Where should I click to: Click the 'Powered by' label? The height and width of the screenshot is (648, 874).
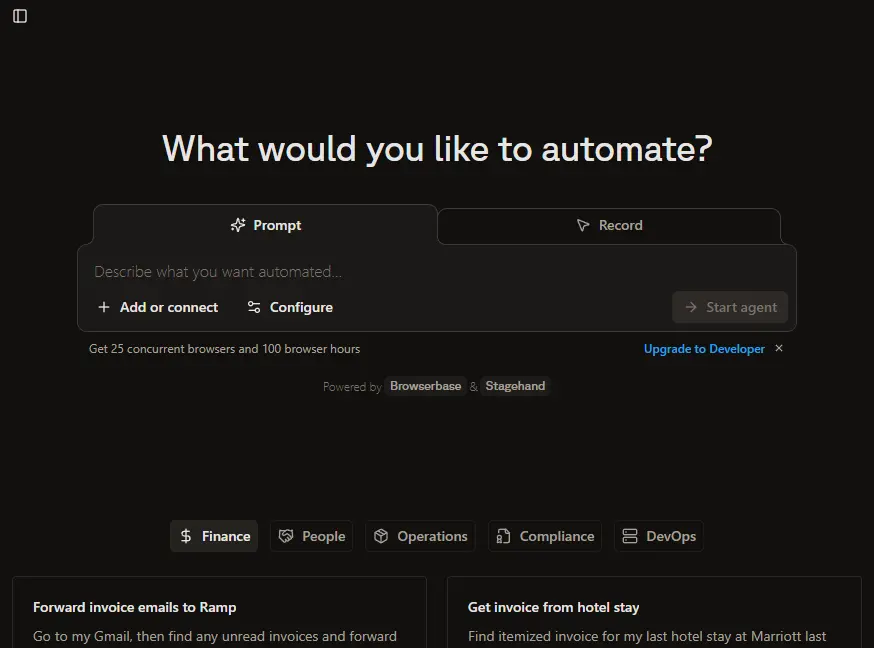tap(352, 387)
